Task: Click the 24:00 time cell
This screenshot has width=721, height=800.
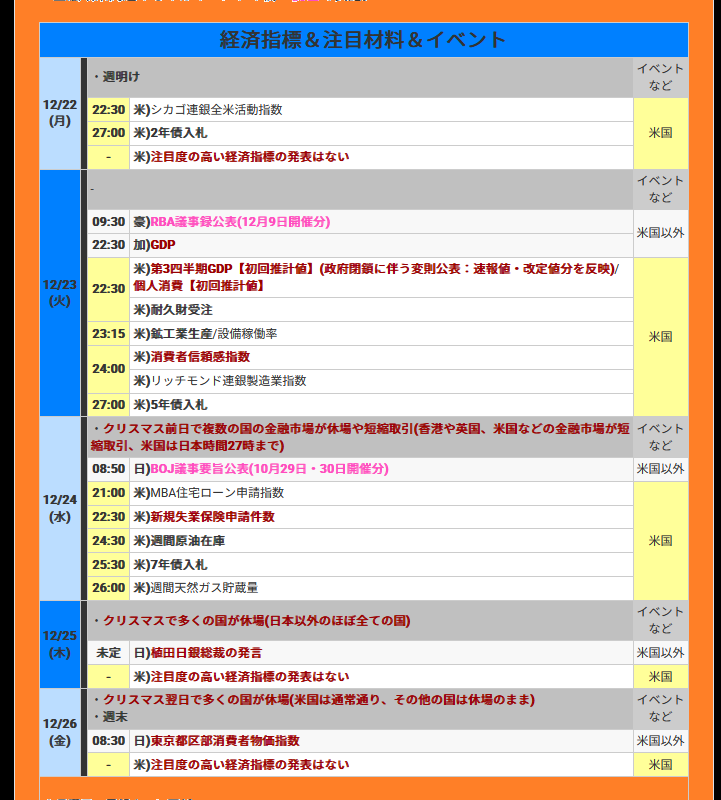Action: pos(109,369)
